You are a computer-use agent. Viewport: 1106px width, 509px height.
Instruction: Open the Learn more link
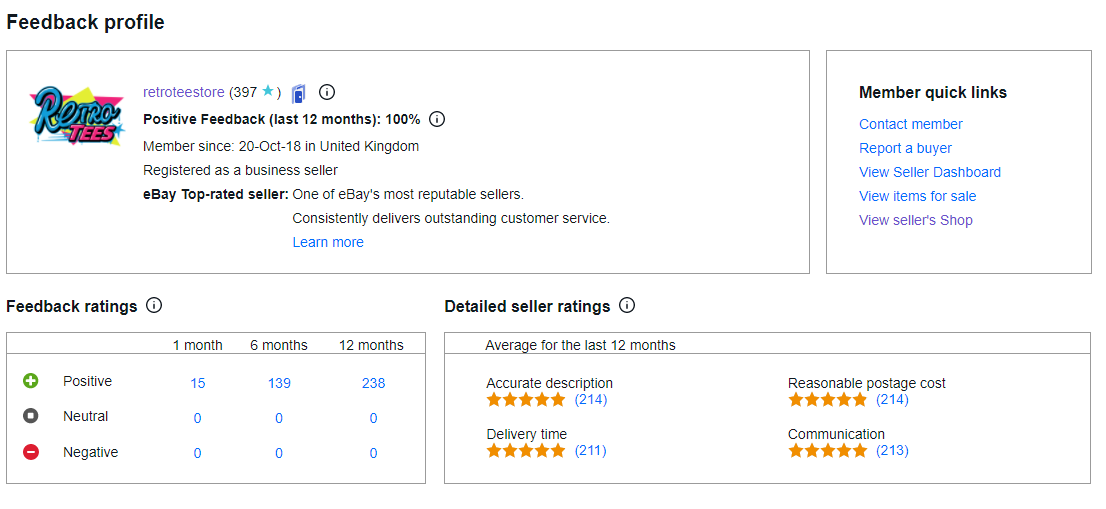(328, 242)
